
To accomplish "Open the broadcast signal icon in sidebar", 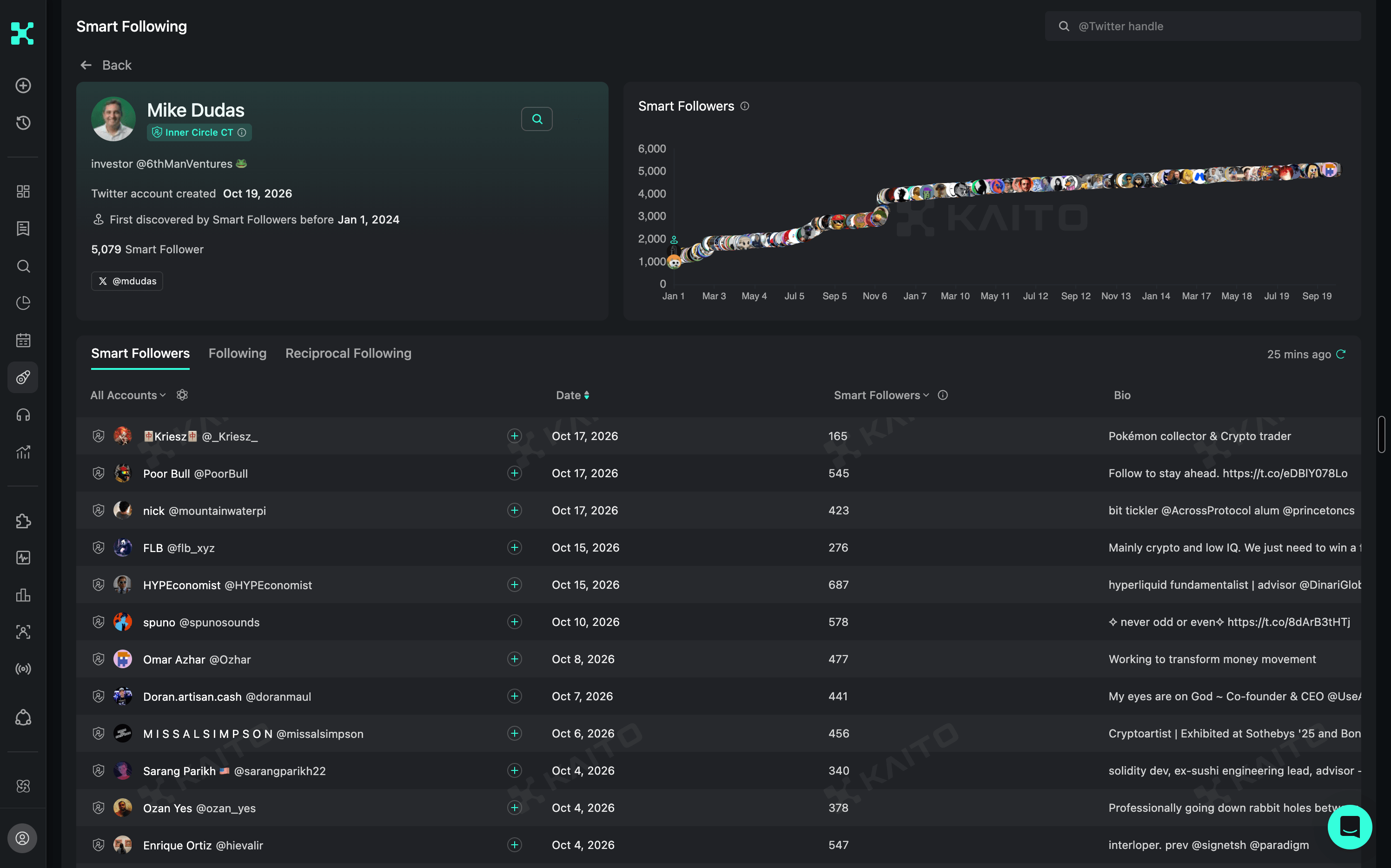I will (x=23, y=669).
